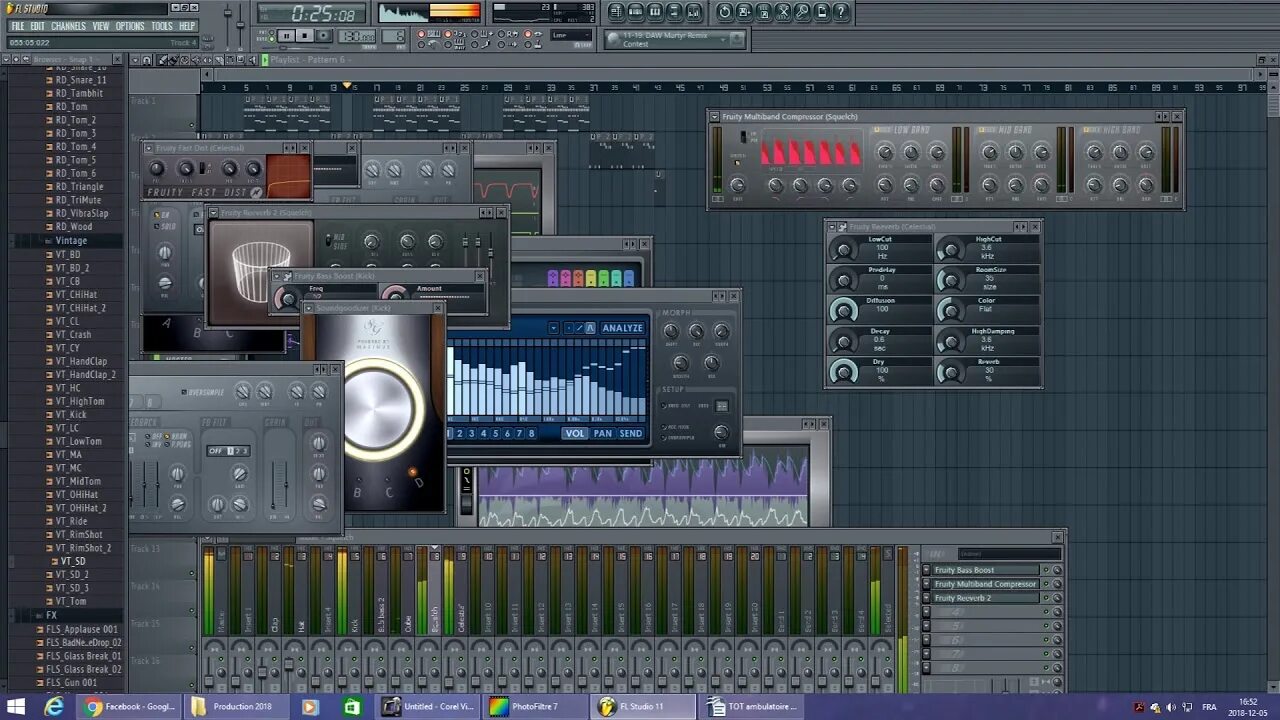Screen dimensions: 1280x720
Task: Click the save project toolbar icon
Action: click(x=745, y=12)
